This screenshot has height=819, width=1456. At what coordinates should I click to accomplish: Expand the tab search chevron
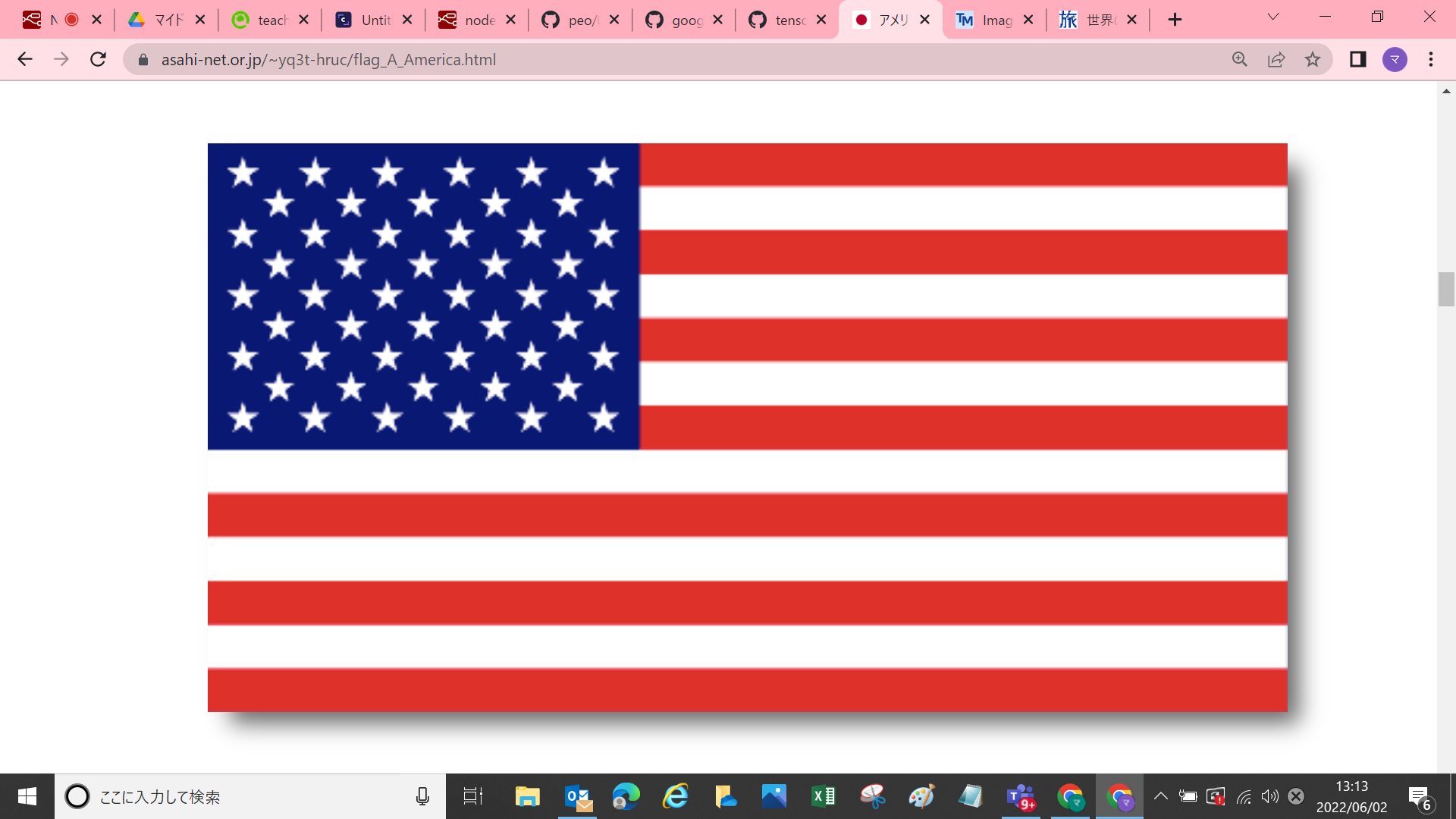pyautogui.click(x=1273, y=17)
